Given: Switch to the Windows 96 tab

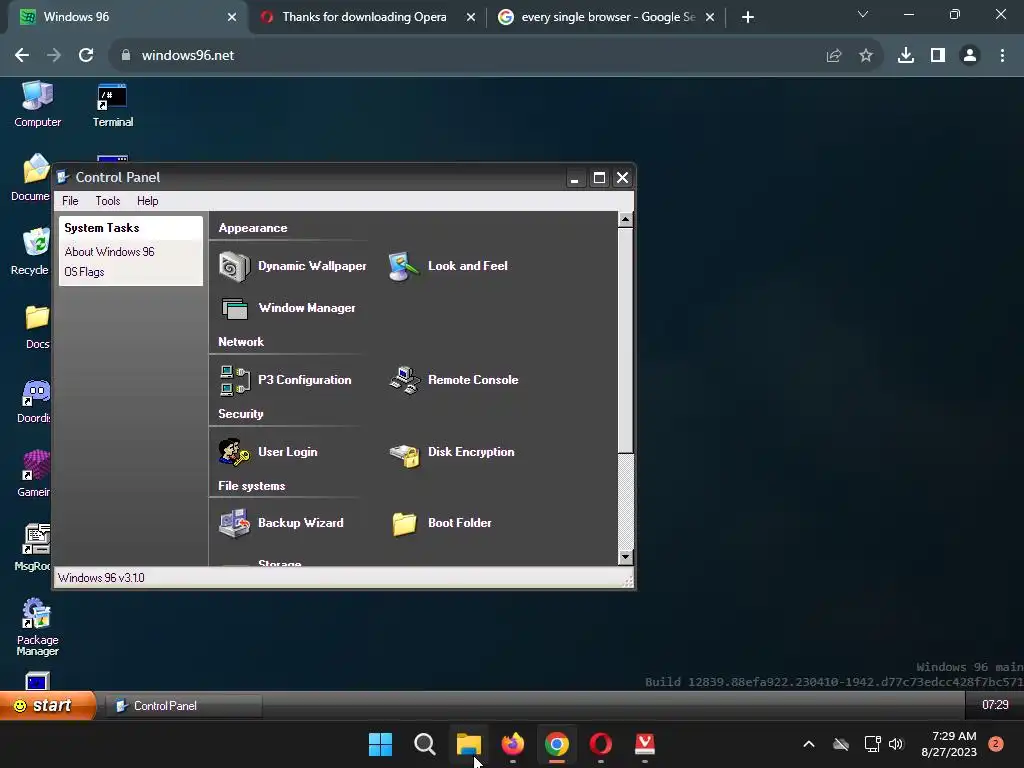Looking at the screenshot, I should pos(125,17).
